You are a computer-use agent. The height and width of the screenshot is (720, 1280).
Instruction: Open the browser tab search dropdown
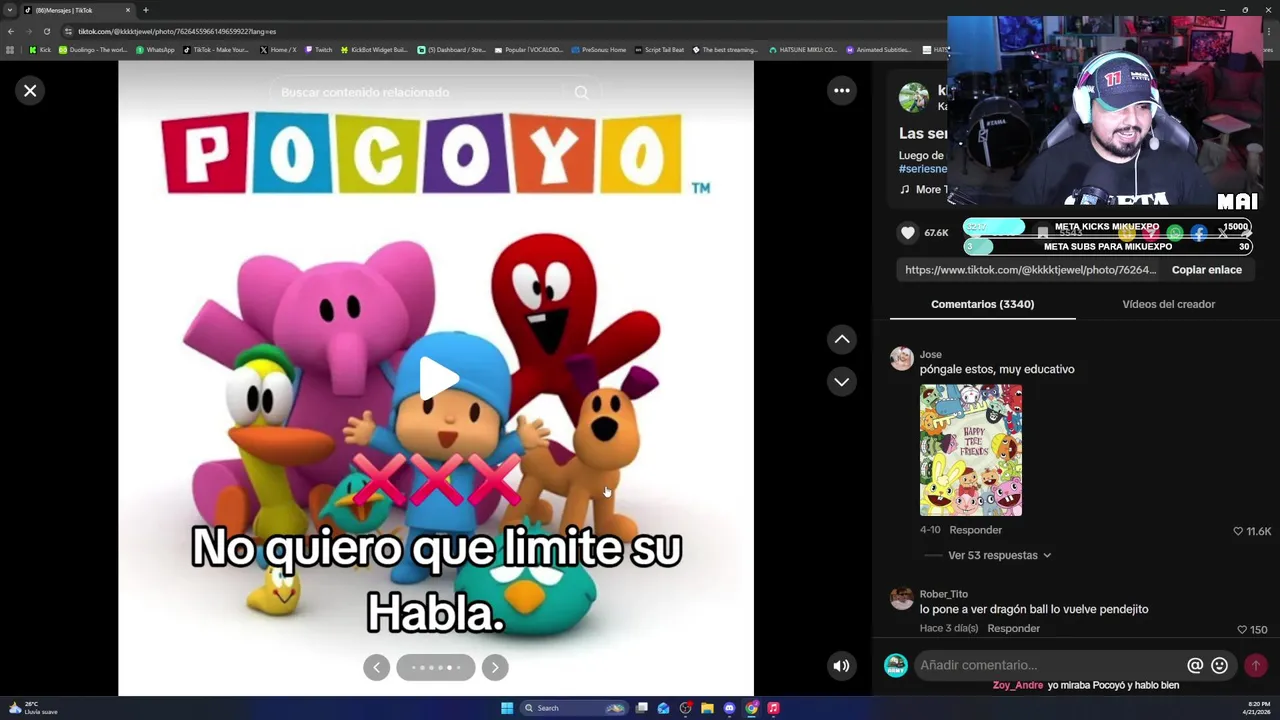(10, 10)
